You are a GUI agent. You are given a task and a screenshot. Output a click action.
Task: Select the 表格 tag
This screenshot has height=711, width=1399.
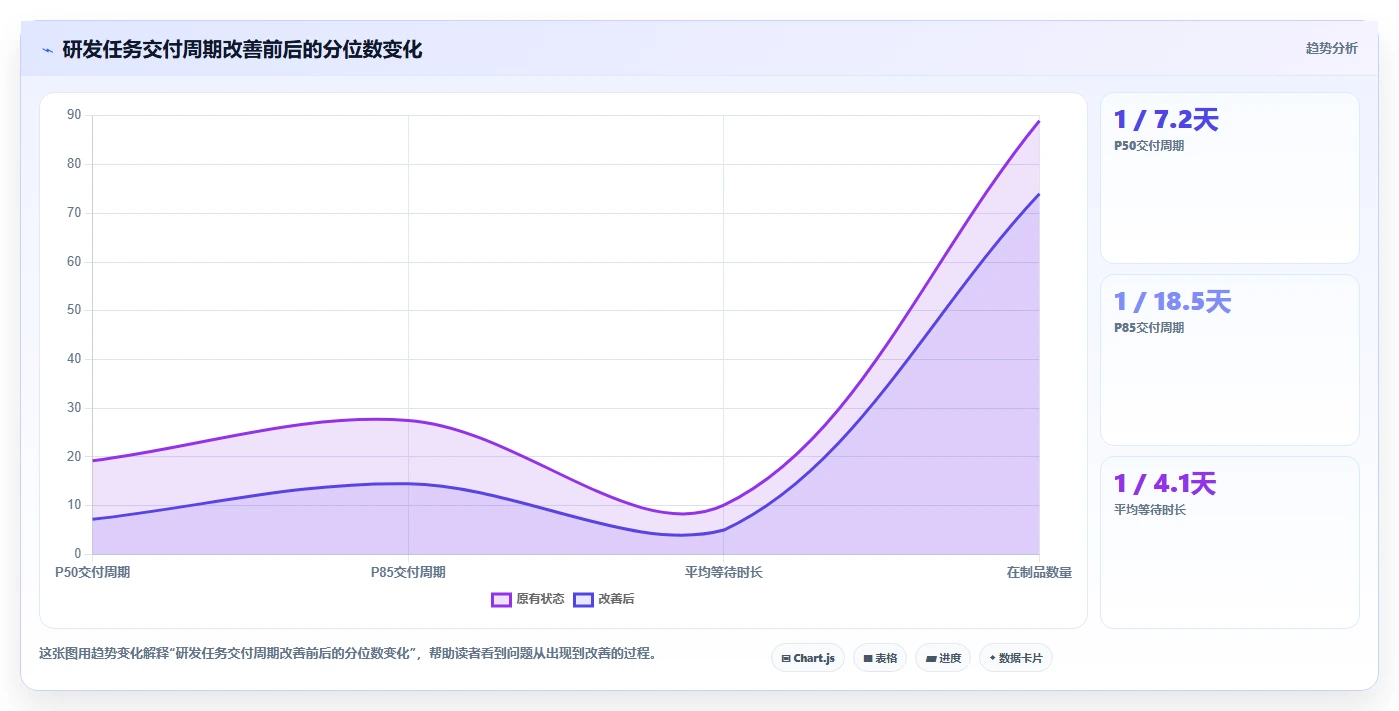coord(880,658)
